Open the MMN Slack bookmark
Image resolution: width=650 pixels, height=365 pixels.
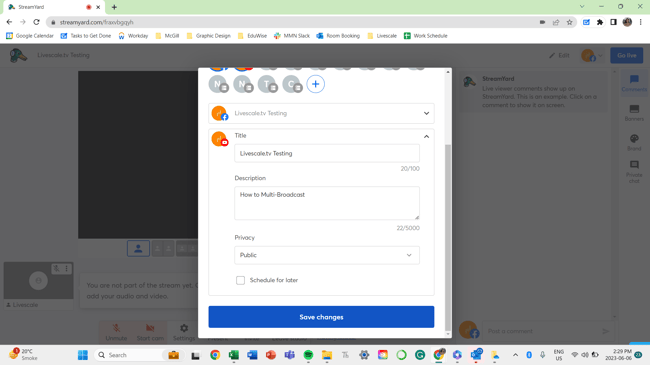292,36
